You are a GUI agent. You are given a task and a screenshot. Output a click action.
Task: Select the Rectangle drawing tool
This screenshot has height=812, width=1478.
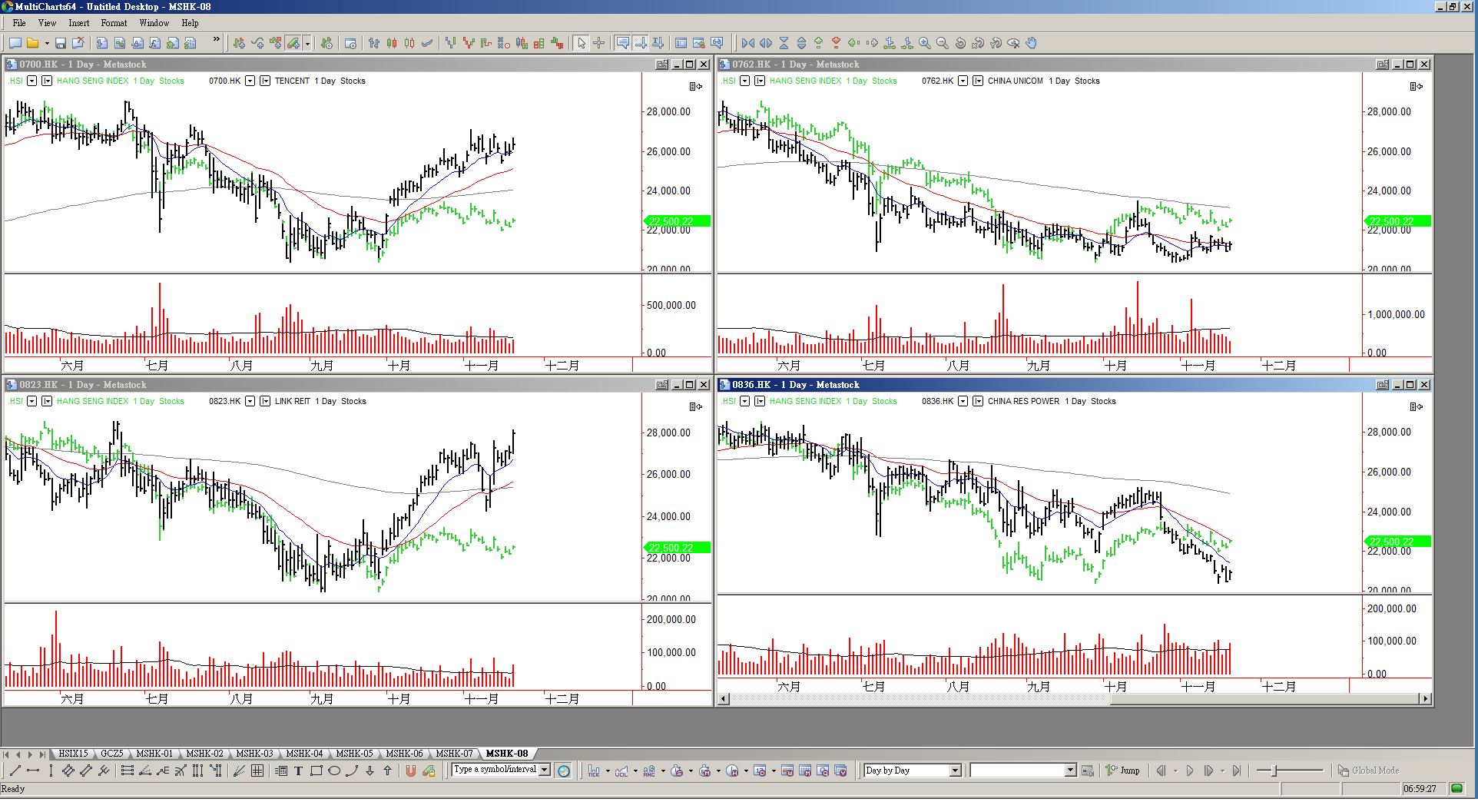(x=316, y=771)
